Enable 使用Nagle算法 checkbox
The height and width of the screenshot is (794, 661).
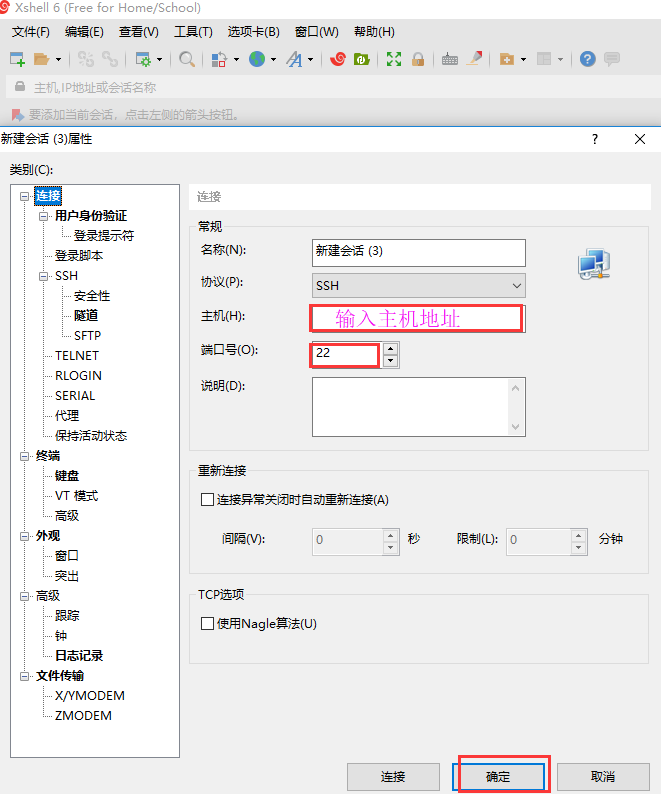point(207,623)
